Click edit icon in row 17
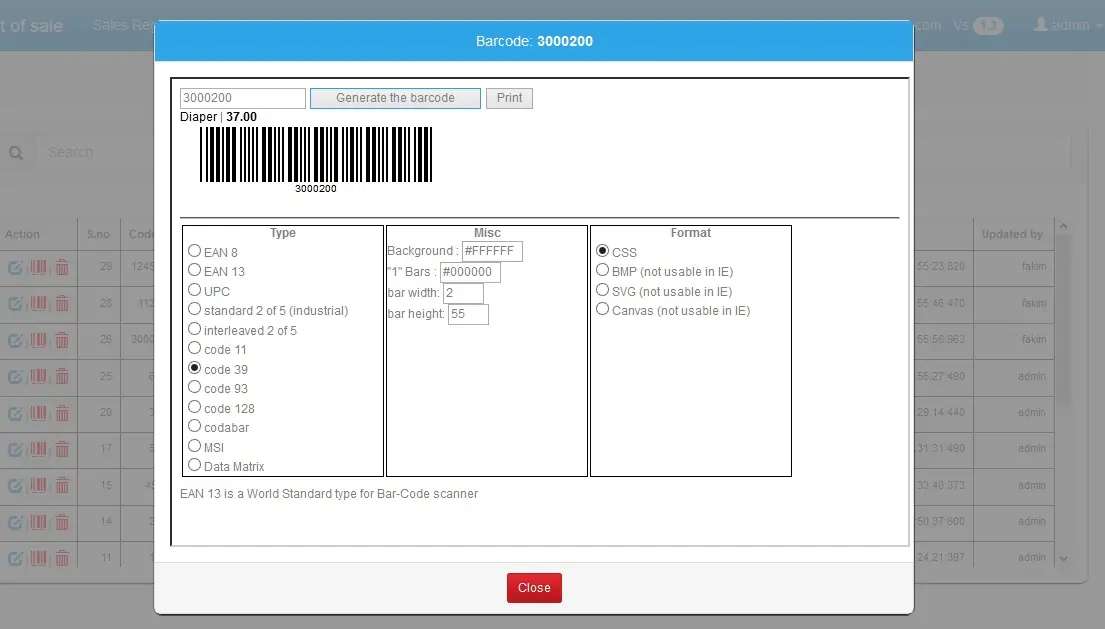This screenshot has width=1105, height=629. [x=15, y=449]
